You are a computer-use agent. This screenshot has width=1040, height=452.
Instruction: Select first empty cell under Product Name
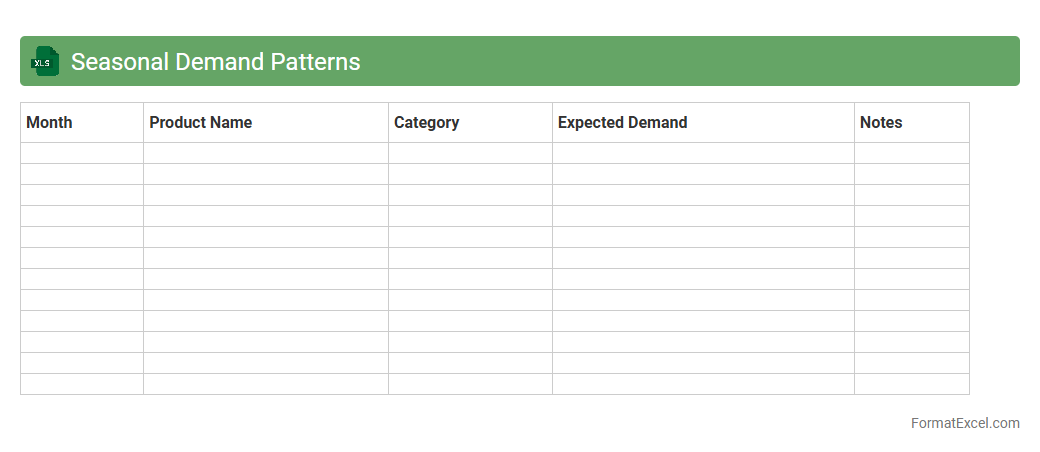pos(265,153)
